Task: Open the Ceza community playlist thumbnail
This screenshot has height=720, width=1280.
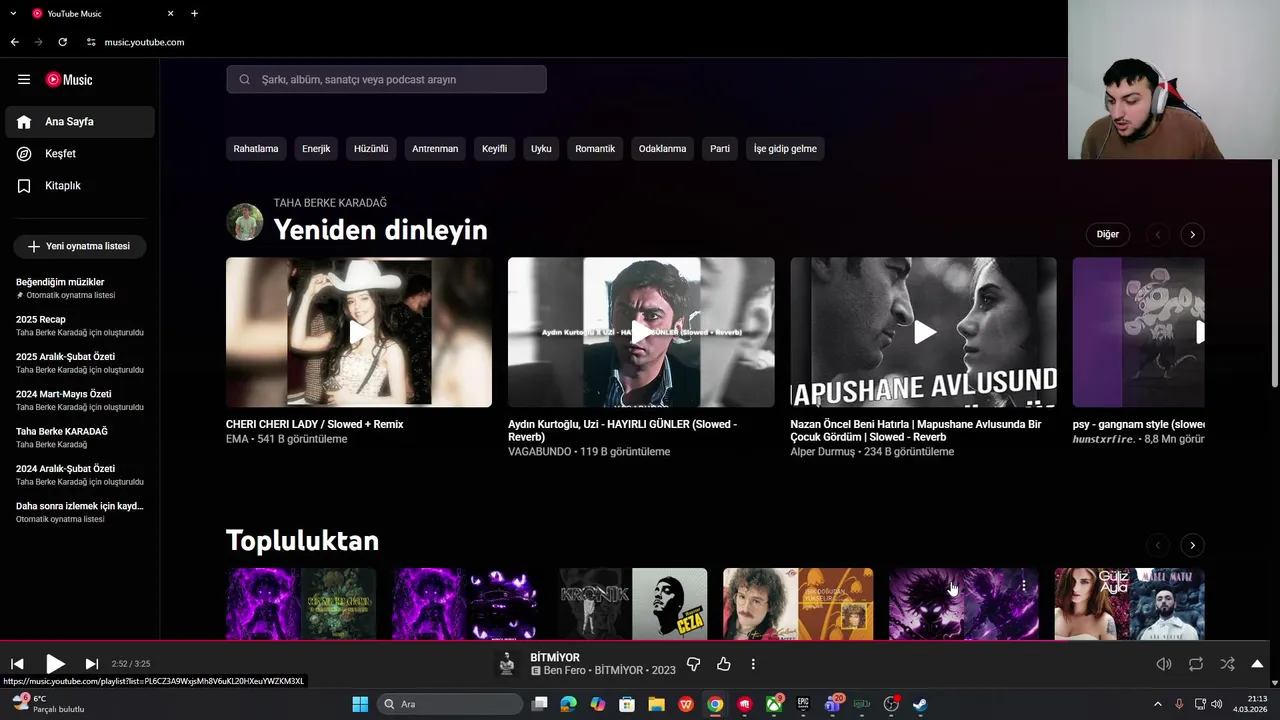Action: tap(633, 603)
